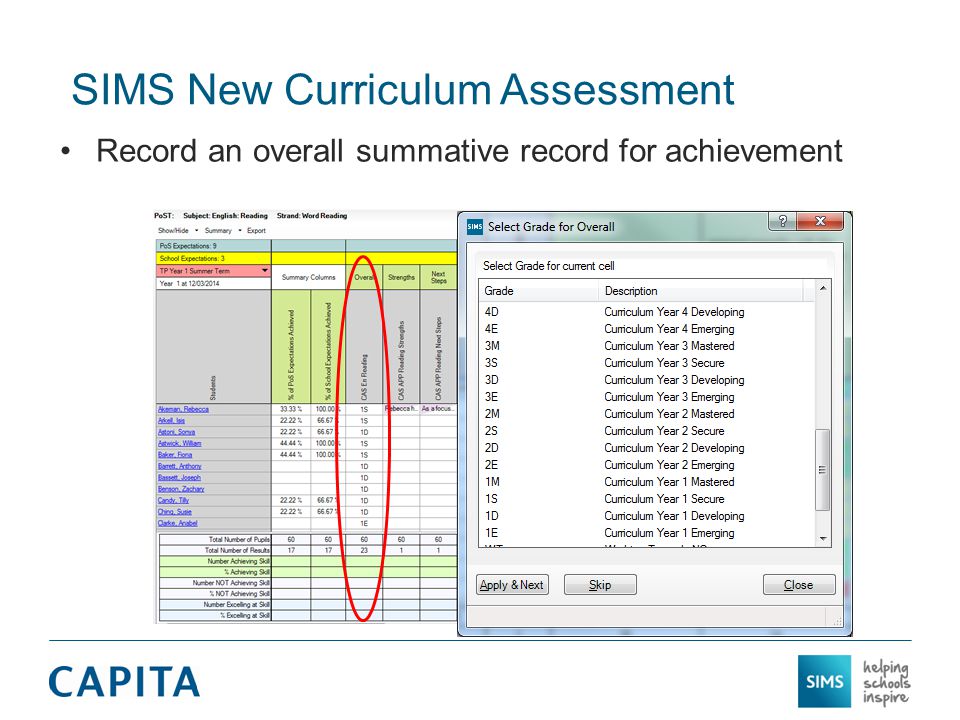This screenshot has height=720, width=960.
Task: Click the scroll down arrow in grade list
Action: (823, 539)
